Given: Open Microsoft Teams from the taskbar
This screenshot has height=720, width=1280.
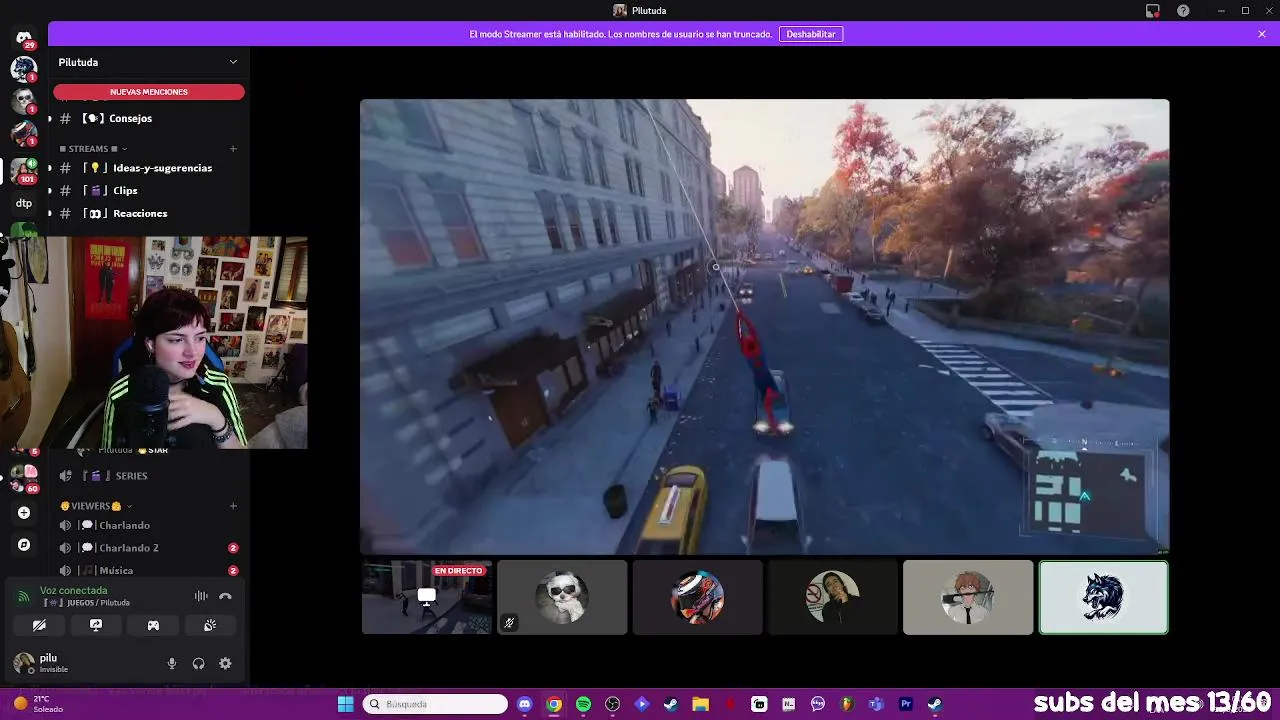Looking at the screenshot, I should pyautogui.click(x=876, y=704).
